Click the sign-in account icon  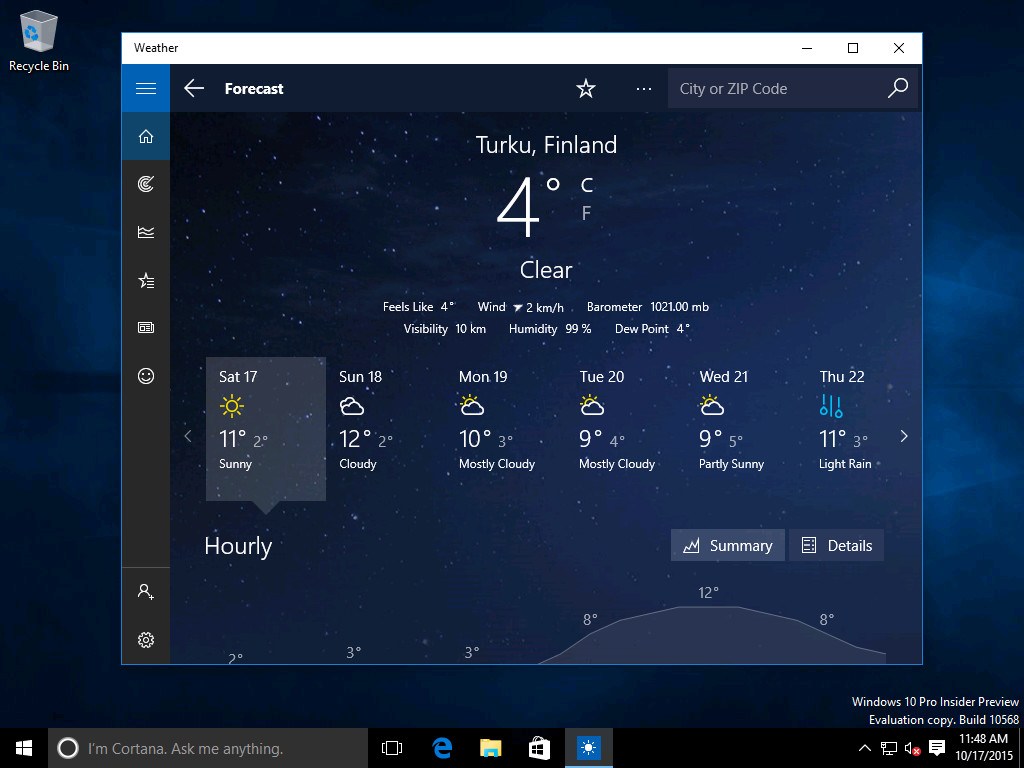pyautogui.click(x=146, y=592)
